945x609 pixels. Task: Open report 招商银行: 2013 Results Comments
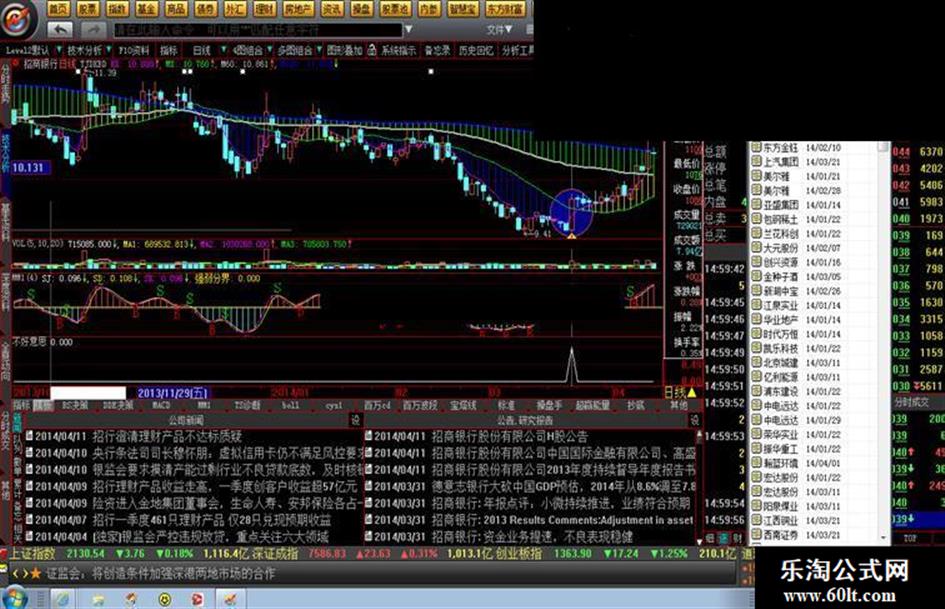click(x=562, y=519)
